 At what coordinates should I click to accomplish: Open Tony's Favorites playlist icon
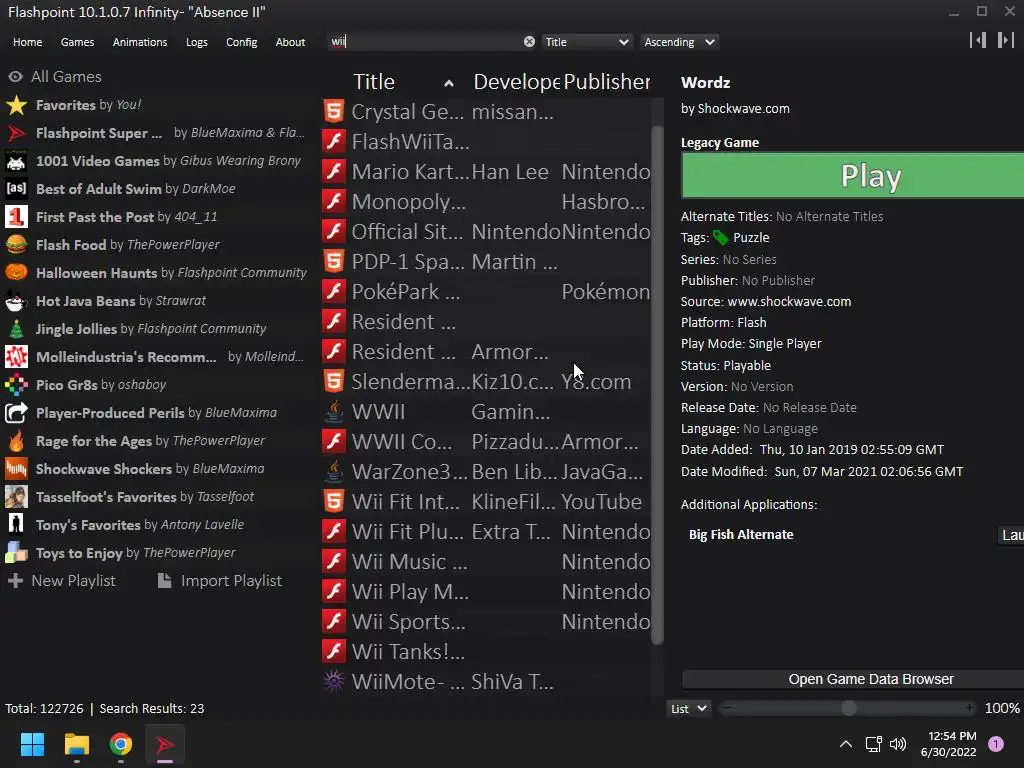click(16, 525)
